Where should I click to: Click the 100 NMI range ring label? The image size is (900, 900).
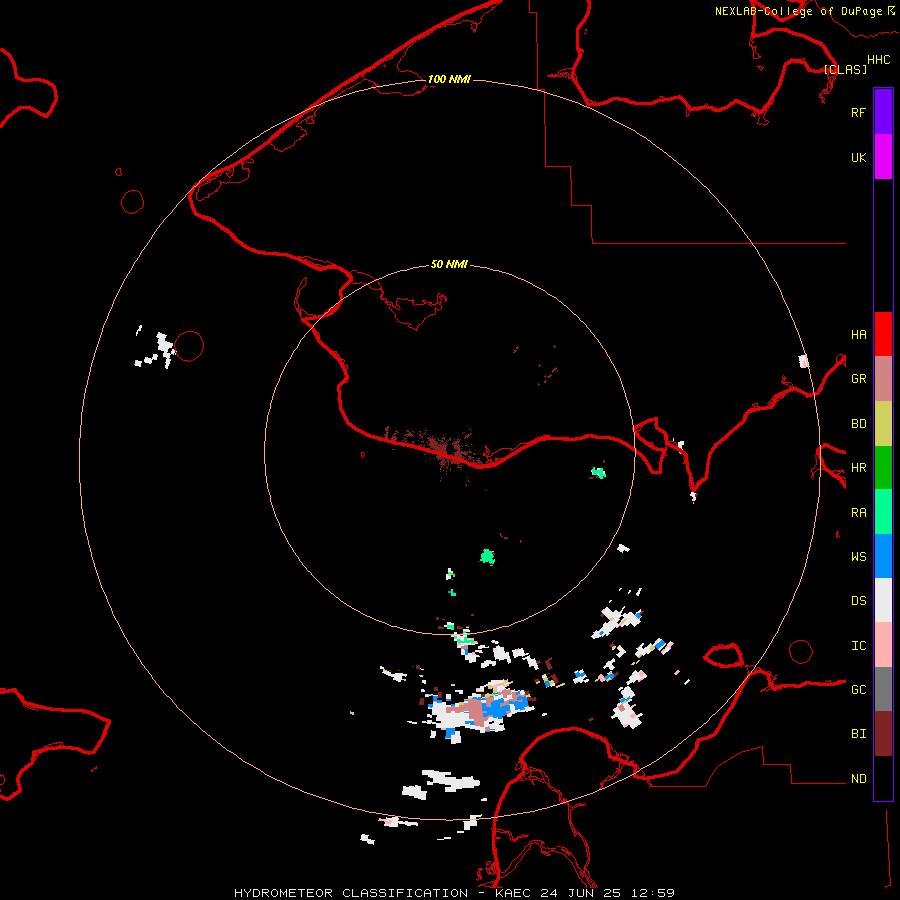pyautogui.click(x=449, y=79)
